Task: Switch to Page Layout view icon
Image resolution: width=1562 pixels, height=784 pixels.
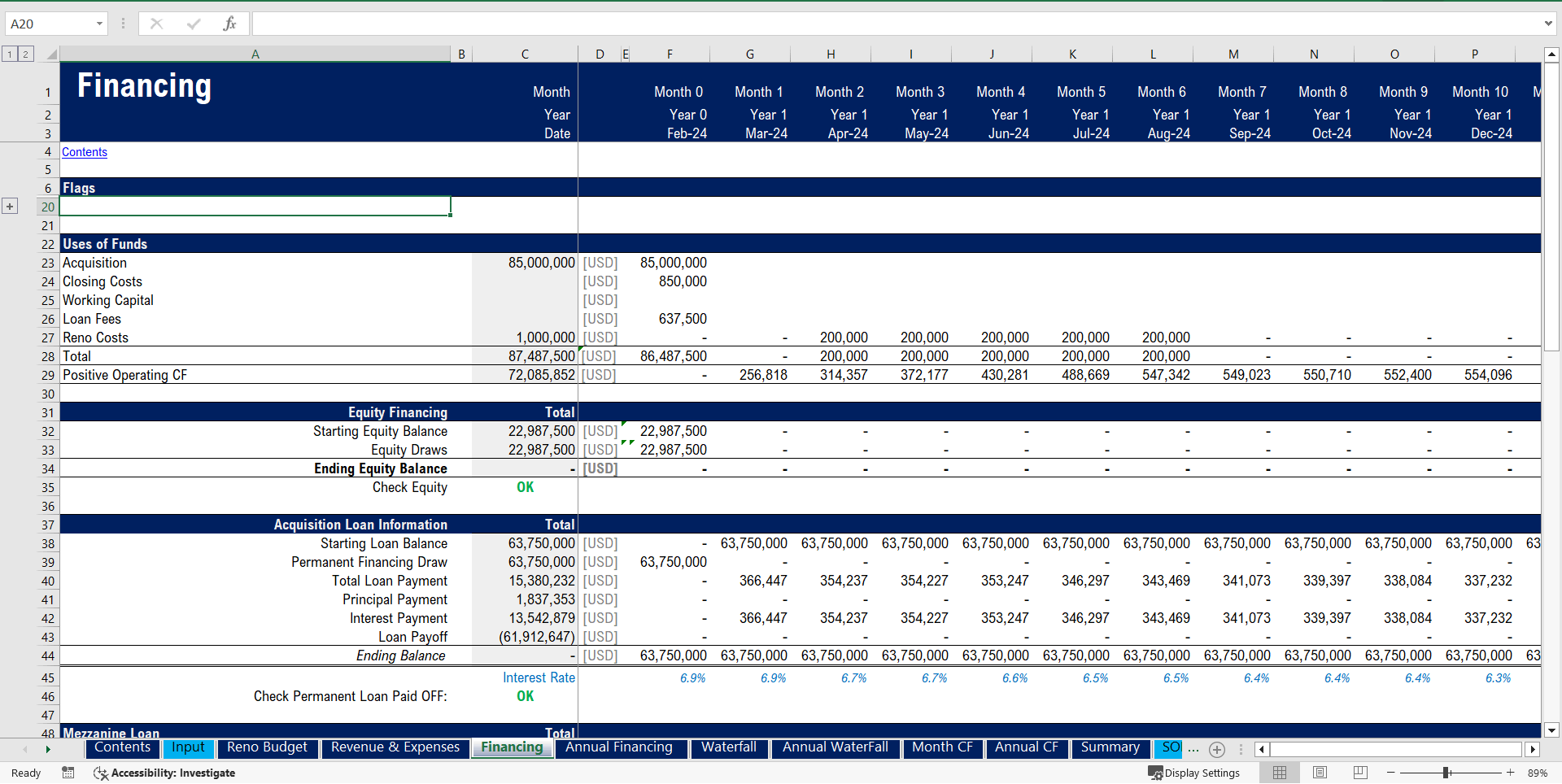Action: point(1320,773)
